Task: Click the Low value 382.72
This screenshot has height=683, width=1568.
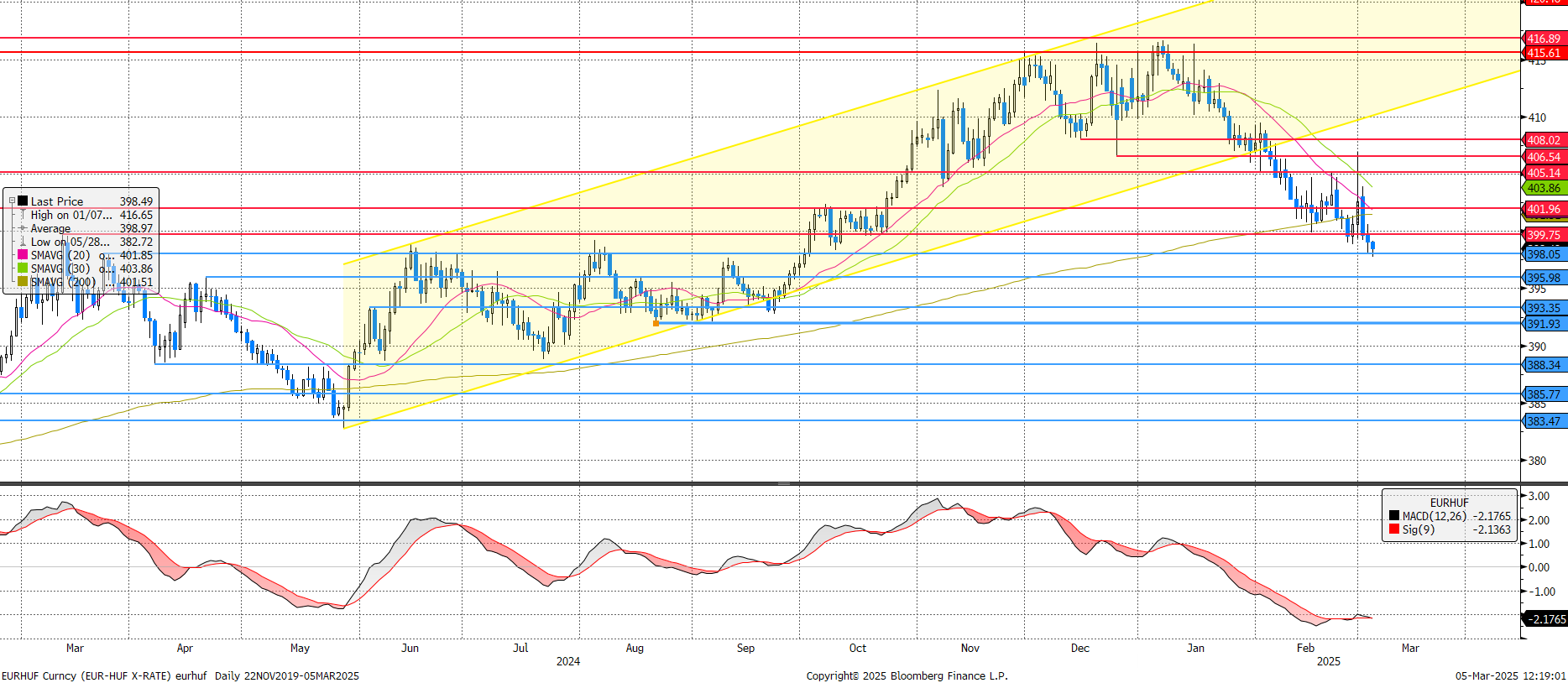Action: point(136,242)
